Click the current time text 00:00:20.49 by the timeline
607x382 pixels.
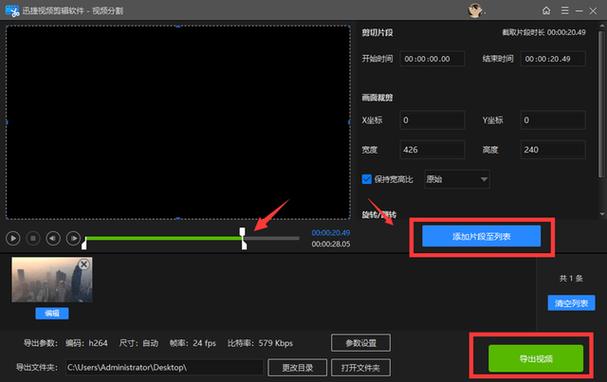click(331, 233)
